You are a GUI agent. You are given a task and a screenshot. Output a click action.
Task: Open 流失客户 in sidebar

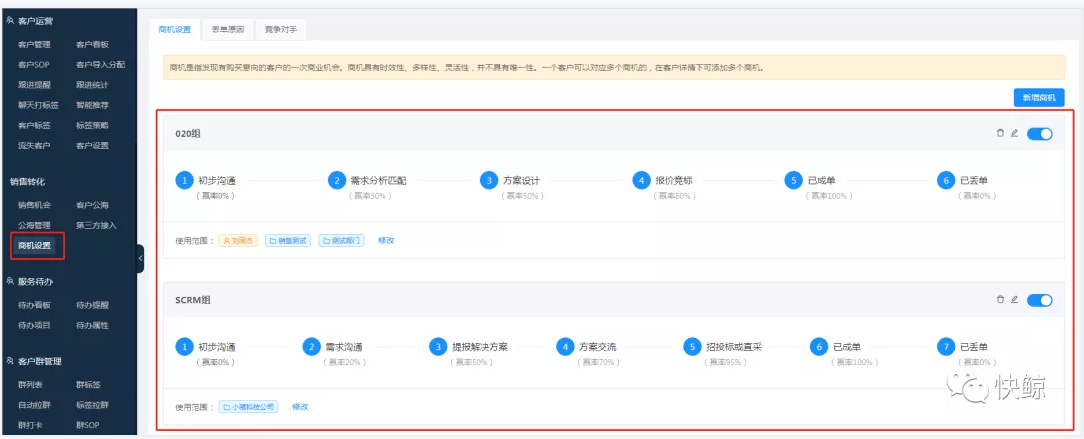point(34,146)
